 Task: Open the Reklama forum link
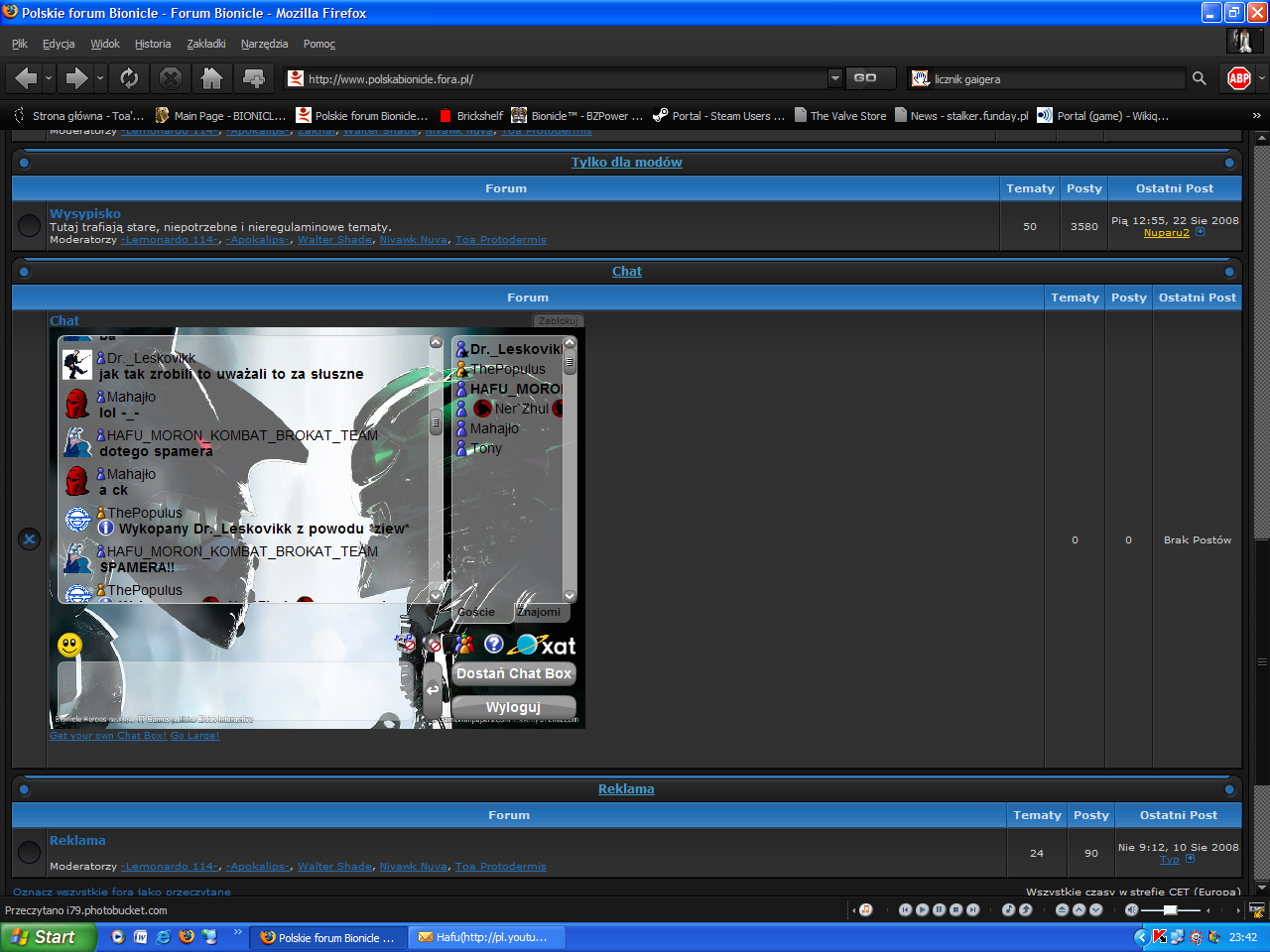coord(77,840)
